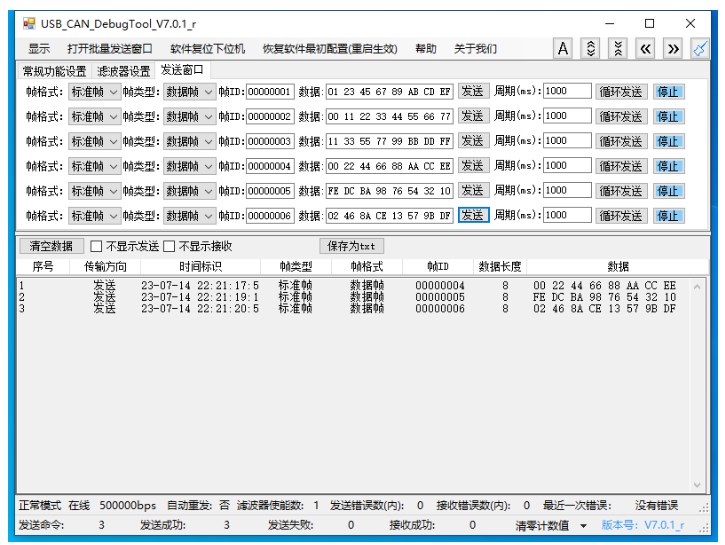Click the double left arrow toolbar icon
The height and width of the screenshot is (545, 725).
point(645,49)
